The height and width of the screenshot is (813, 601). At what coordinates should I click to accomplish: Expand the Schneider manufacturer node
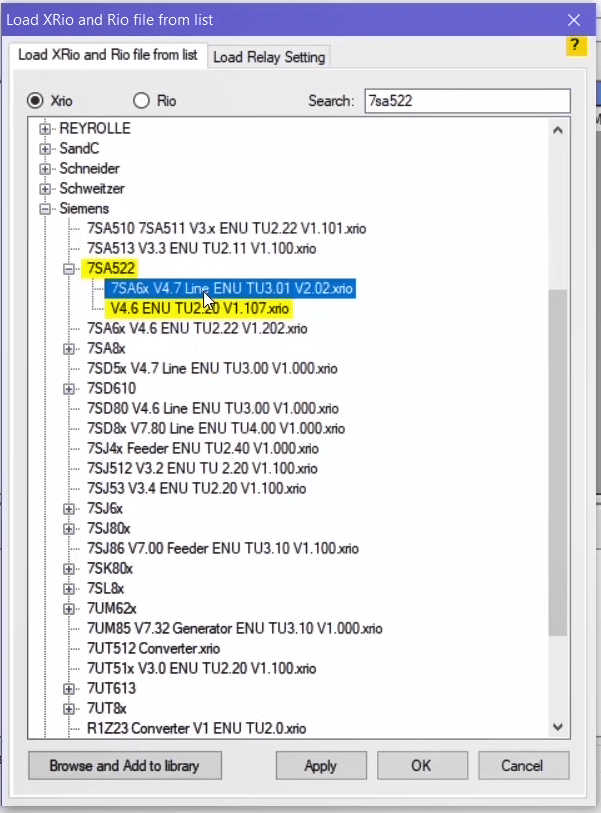(45, 169)
